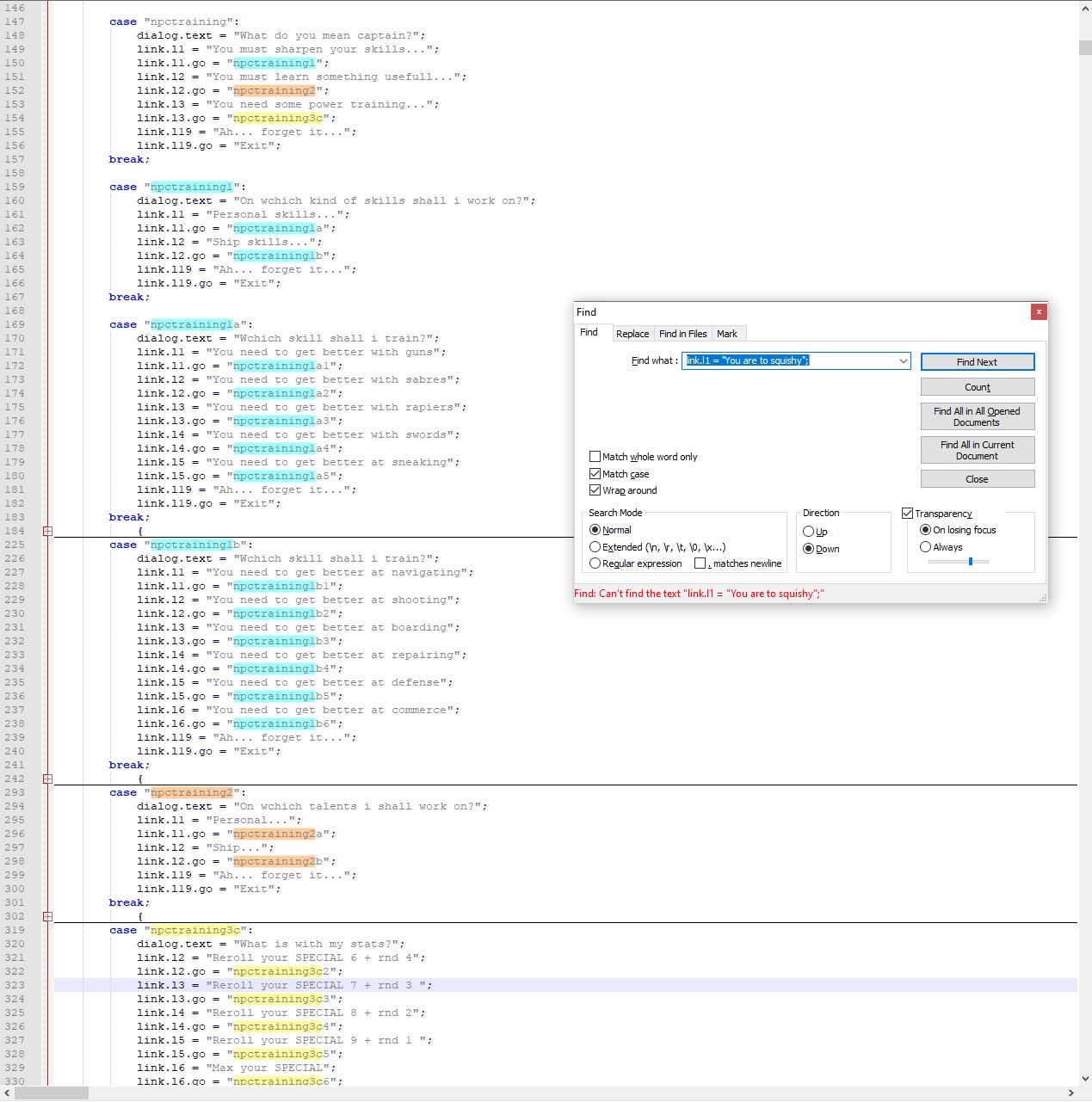Click Find All in Current Document

(978, 450)
